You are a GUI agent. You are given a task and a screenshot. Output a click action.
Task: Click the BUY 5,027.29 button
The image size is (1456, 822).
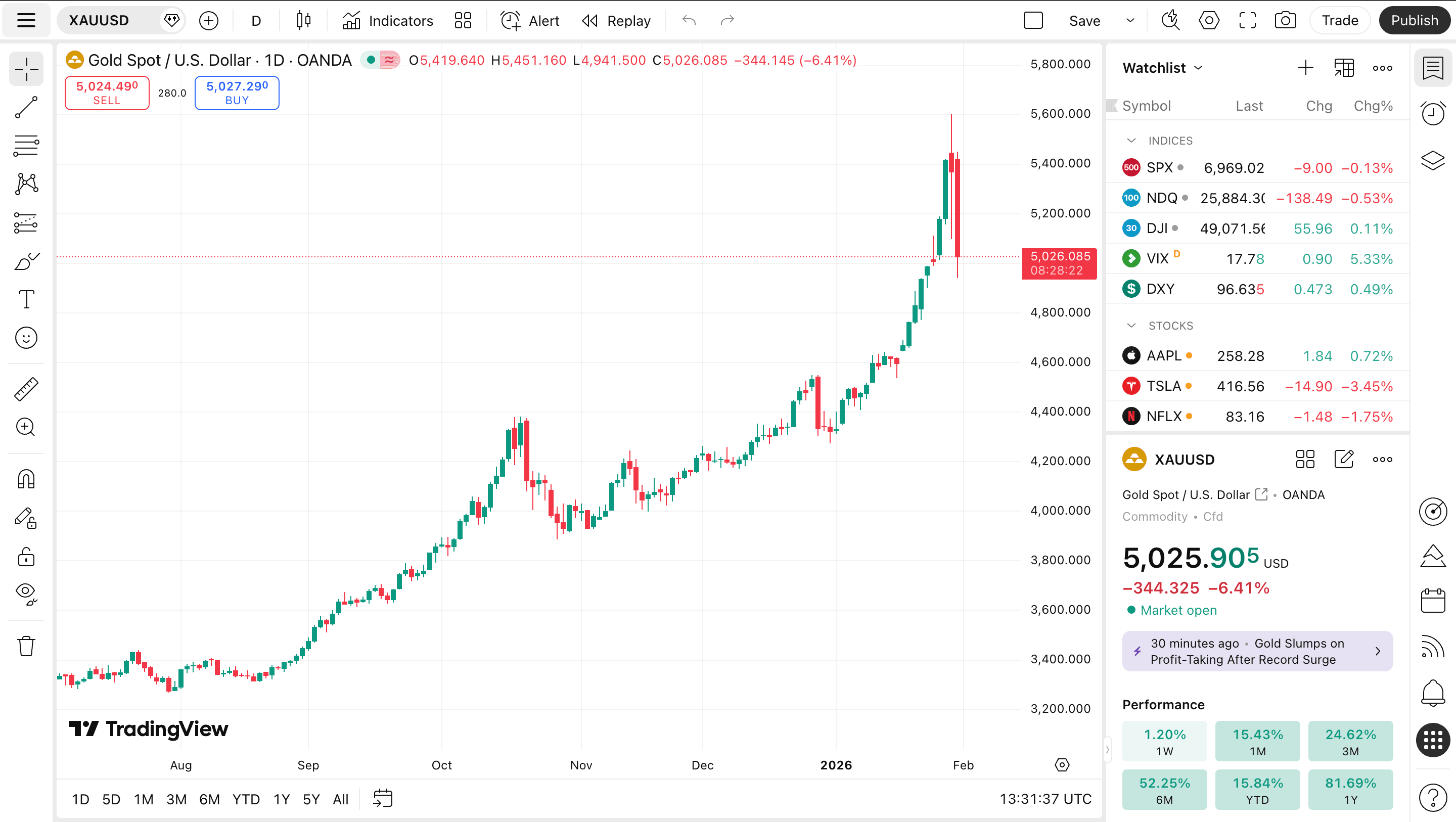pyautogui.click(x=237, y=93)
